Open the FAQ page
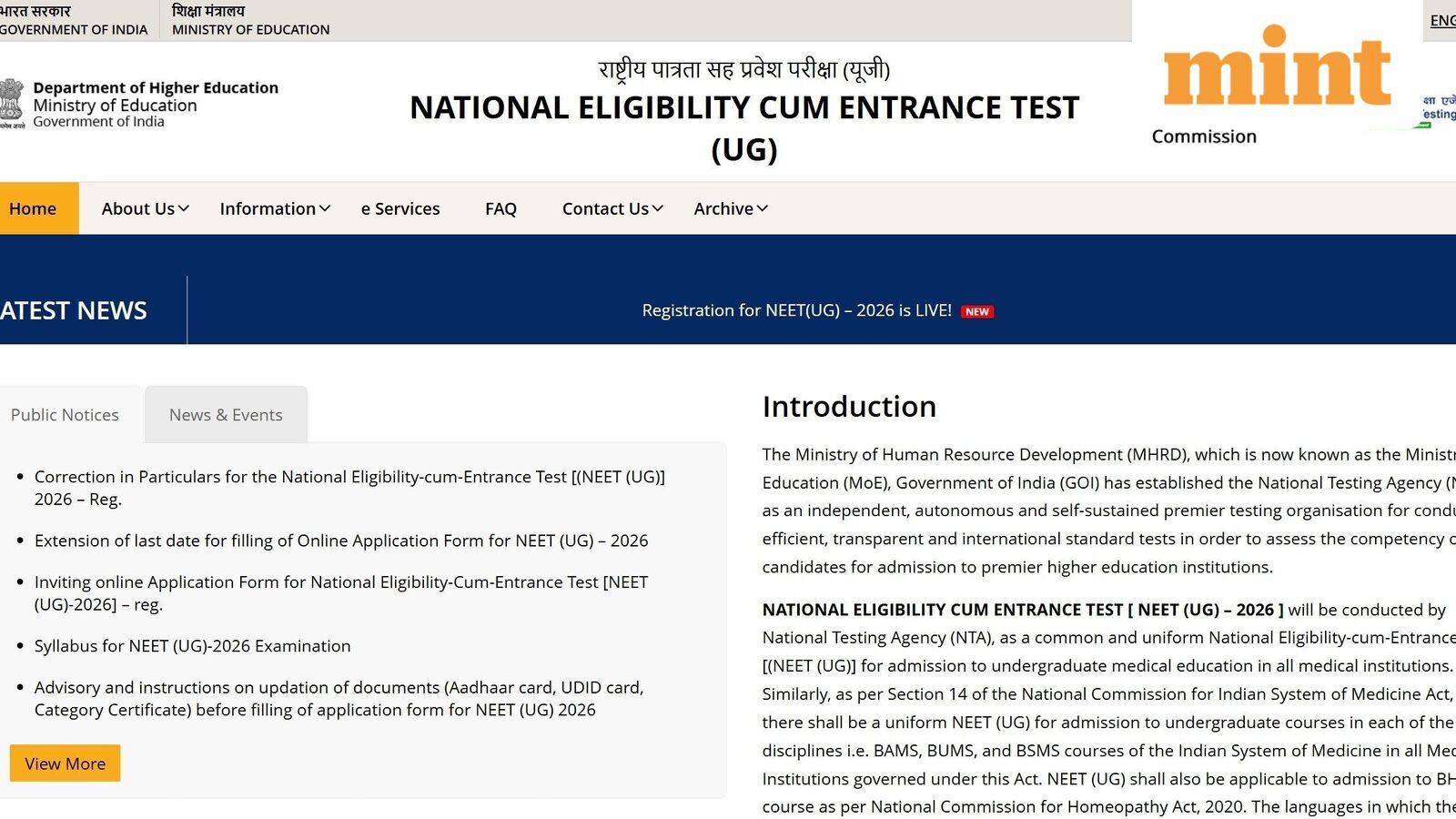 point(500,208)
